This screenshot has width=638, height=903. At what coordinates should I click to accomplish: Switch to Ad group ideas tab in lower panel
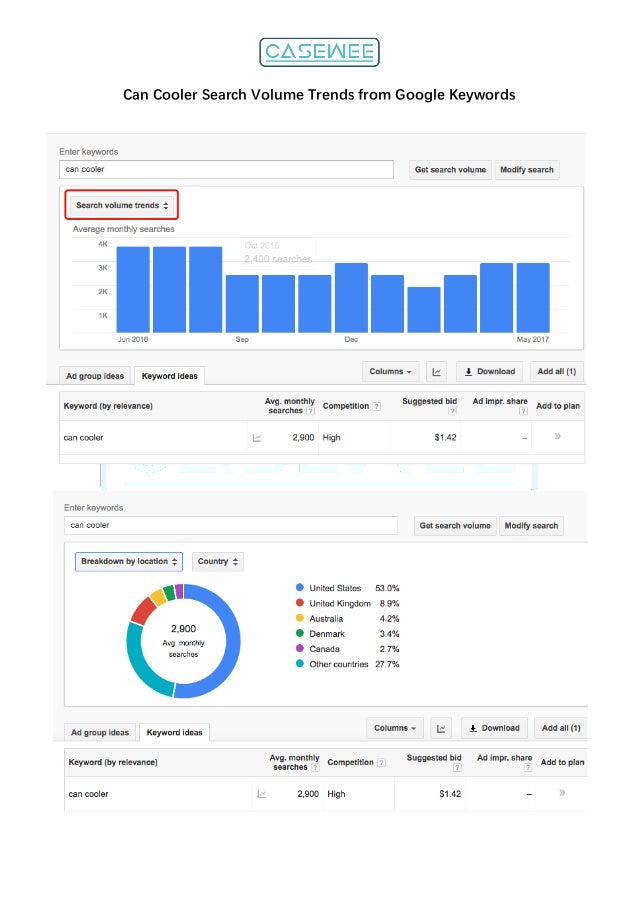pos(100,733)
